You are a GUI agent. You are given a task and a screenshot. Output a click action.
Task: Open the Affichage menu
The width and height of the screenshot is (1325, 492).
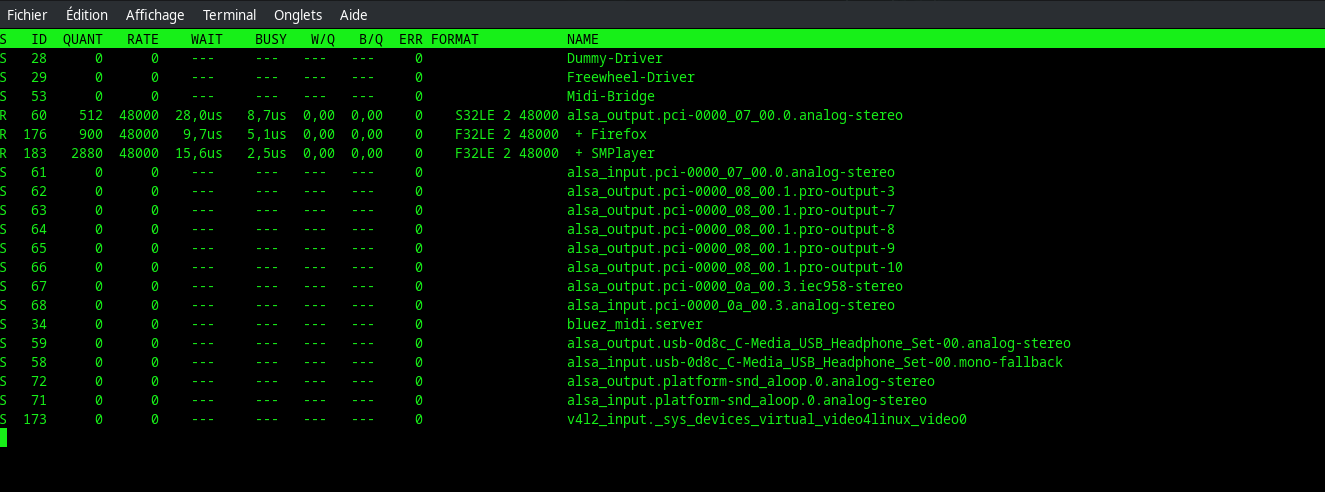tap(155, 15)
